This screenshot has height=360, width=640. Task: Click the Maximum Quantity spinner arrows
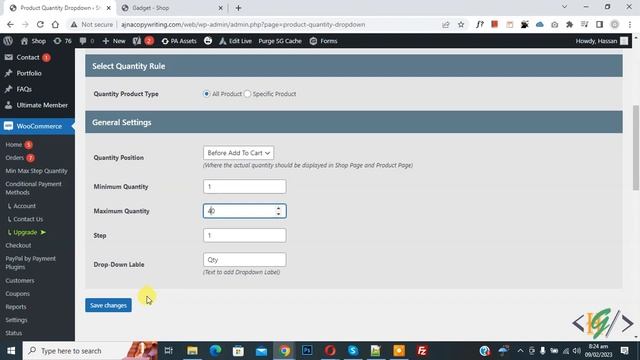pos(278,211)
